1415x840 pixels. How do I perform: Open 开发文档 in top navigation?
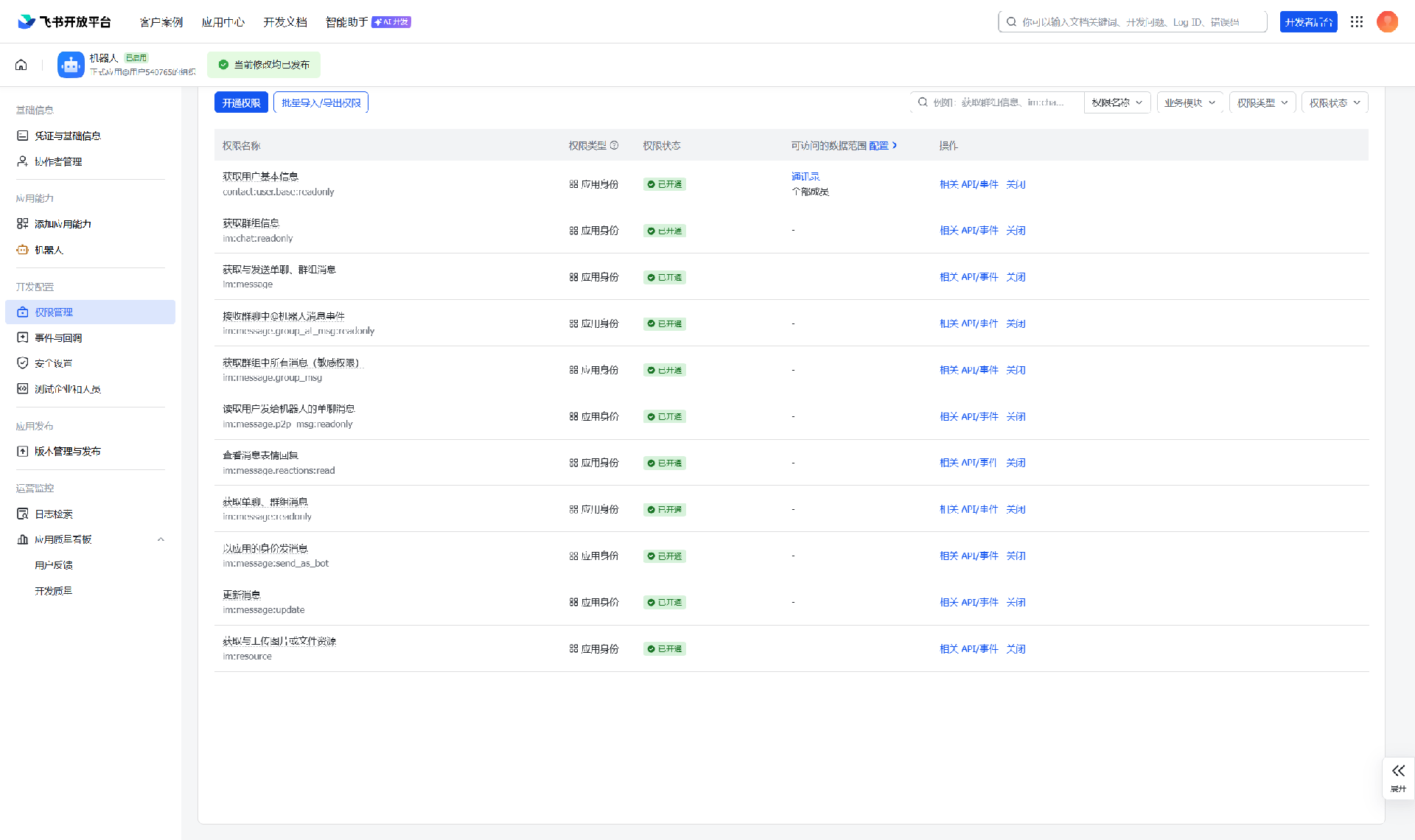click(284, 22)
